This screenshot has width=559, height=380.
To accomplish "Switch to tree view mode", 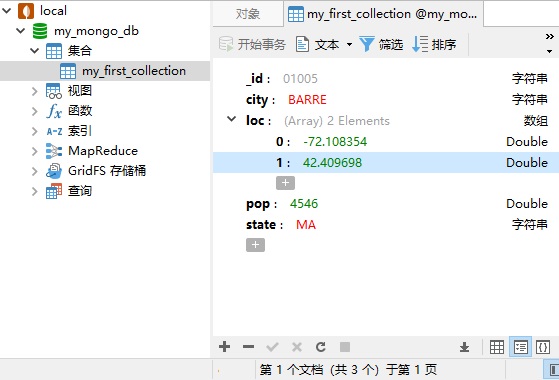I will [520, 347].
